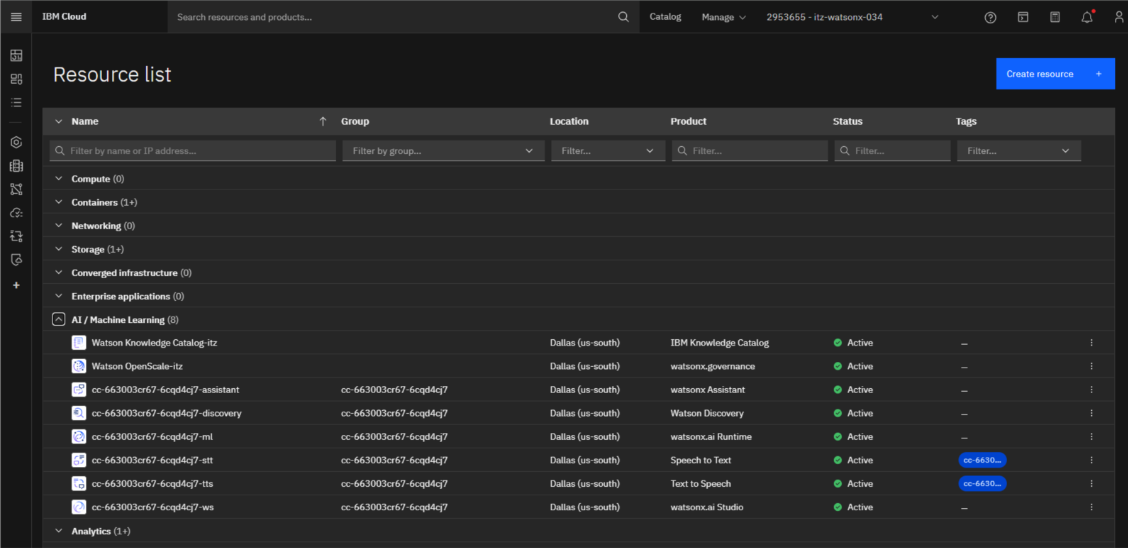Click the Group column header
The image size is (1128, 548).
point(355,122)
